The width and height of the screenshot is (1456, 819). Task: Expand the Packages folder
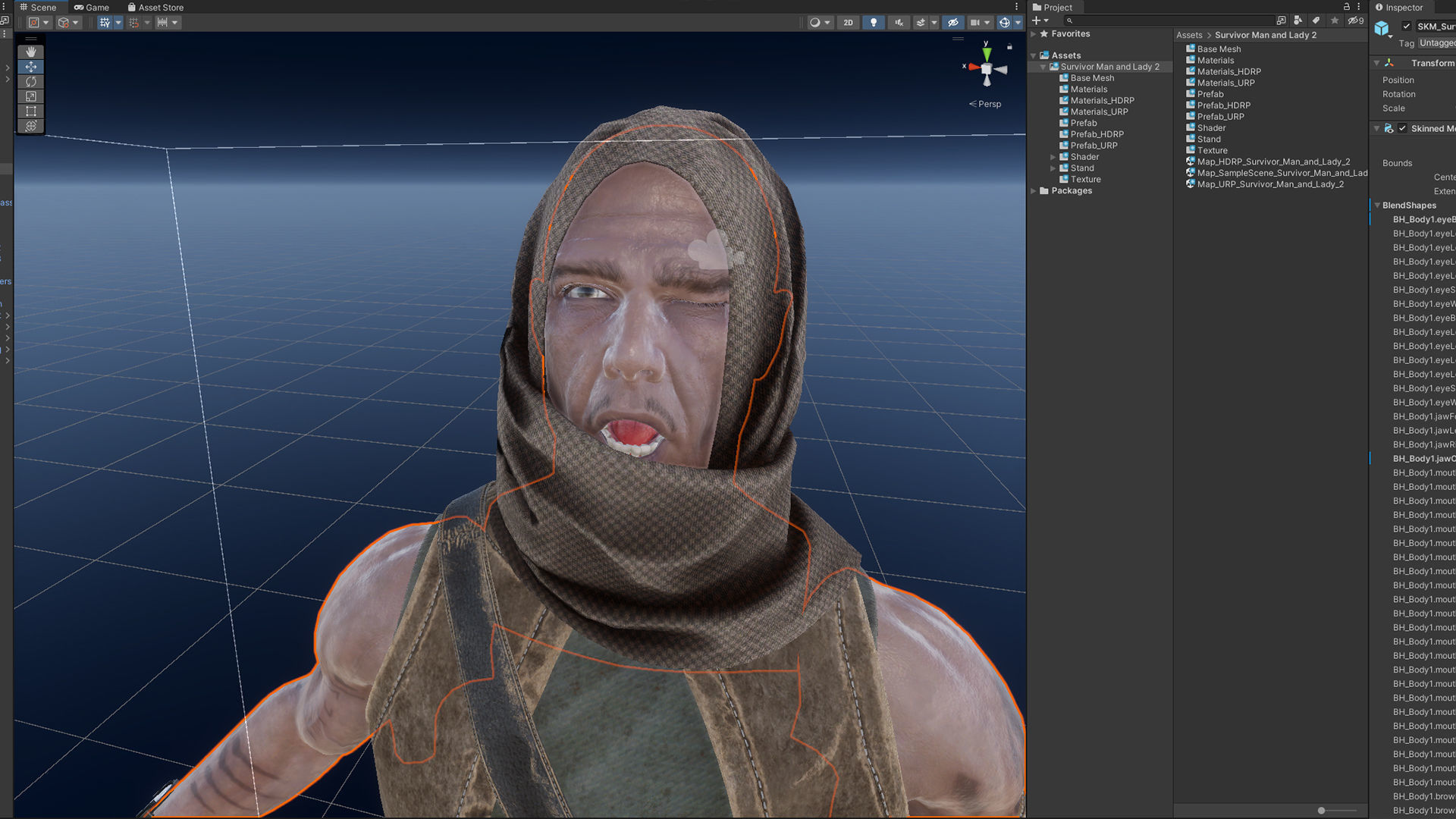[x=1034, y=191]
